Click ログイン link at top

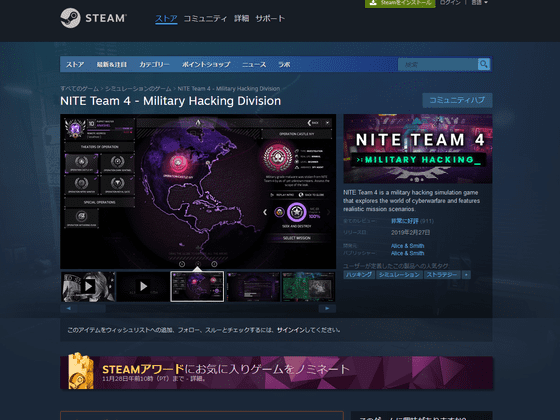(x=450, y=2)
